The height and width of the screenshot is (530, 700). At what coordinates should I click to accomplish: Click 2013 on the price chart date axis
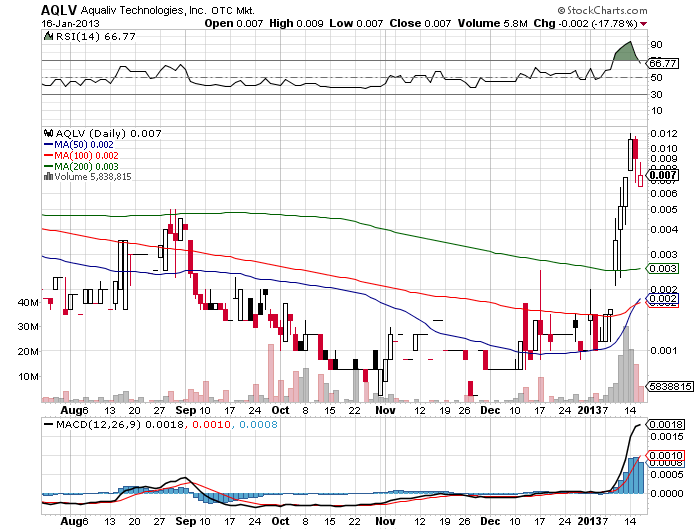(589, 410)
